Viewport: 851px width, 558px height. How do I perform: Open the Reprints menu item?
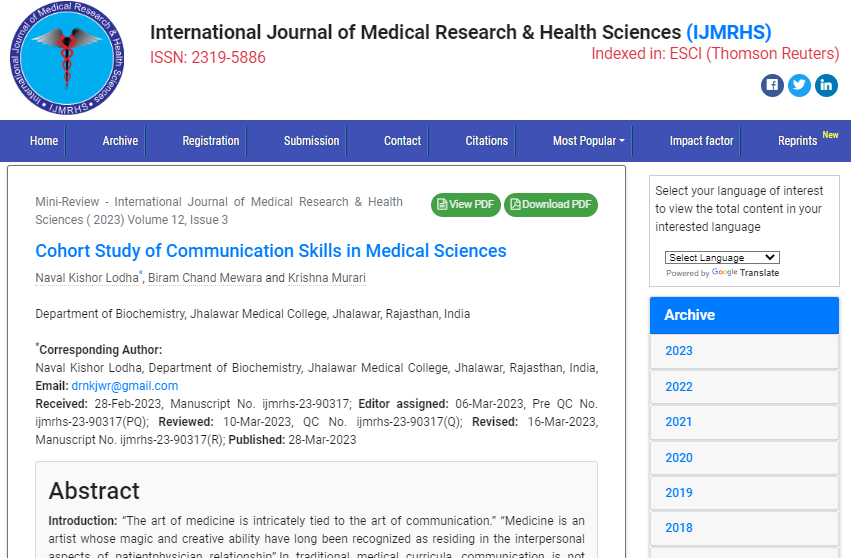tap(797, 141)
